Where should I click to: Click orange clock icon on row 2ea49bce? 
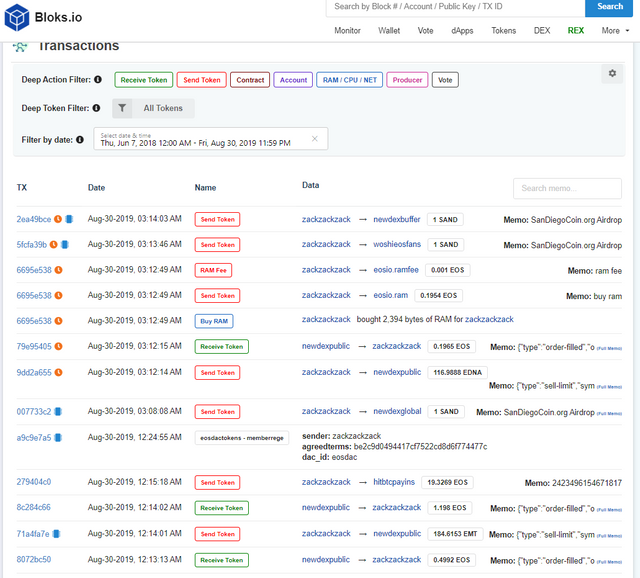coord(58,219)
